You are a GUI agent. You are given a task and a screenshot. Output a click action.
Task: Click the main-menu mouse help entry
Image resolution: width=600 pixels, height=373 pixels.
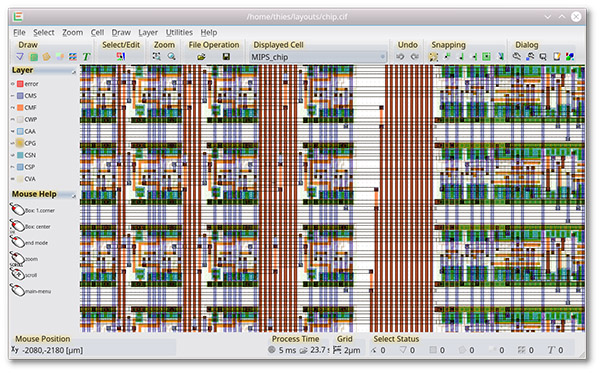[31, 291]
